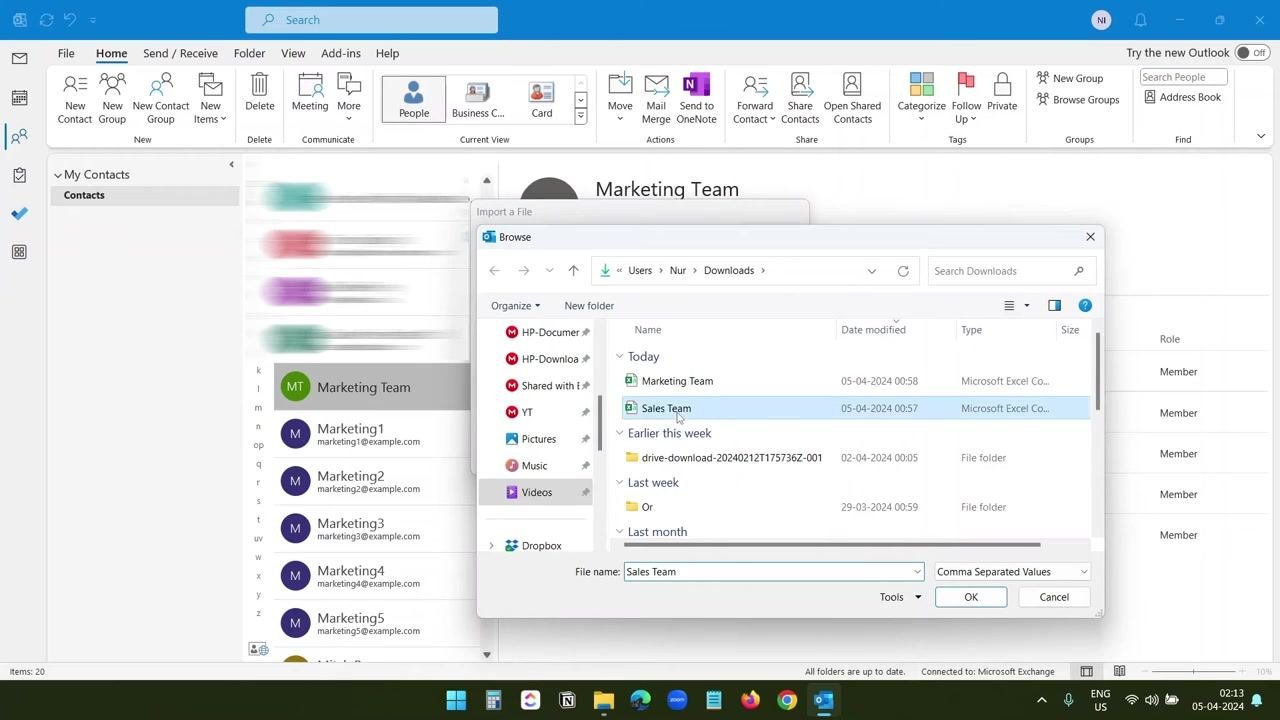Click the Windows Start button
Viewport: 1280px width, 720px height.
coord(456,700)
